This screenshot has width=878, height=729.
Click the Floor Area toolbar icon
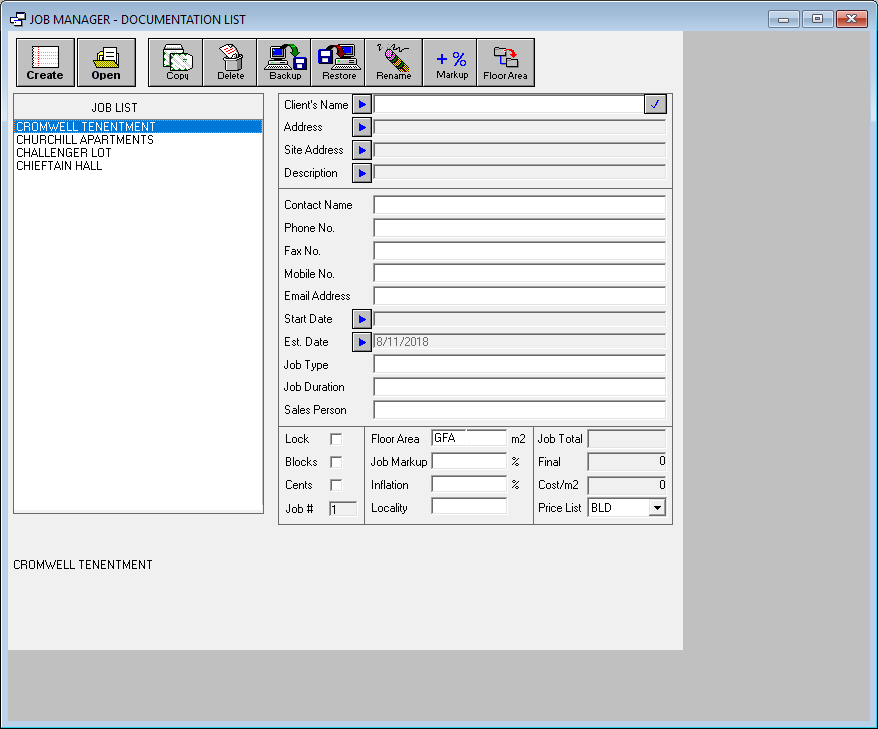point(505,62)
